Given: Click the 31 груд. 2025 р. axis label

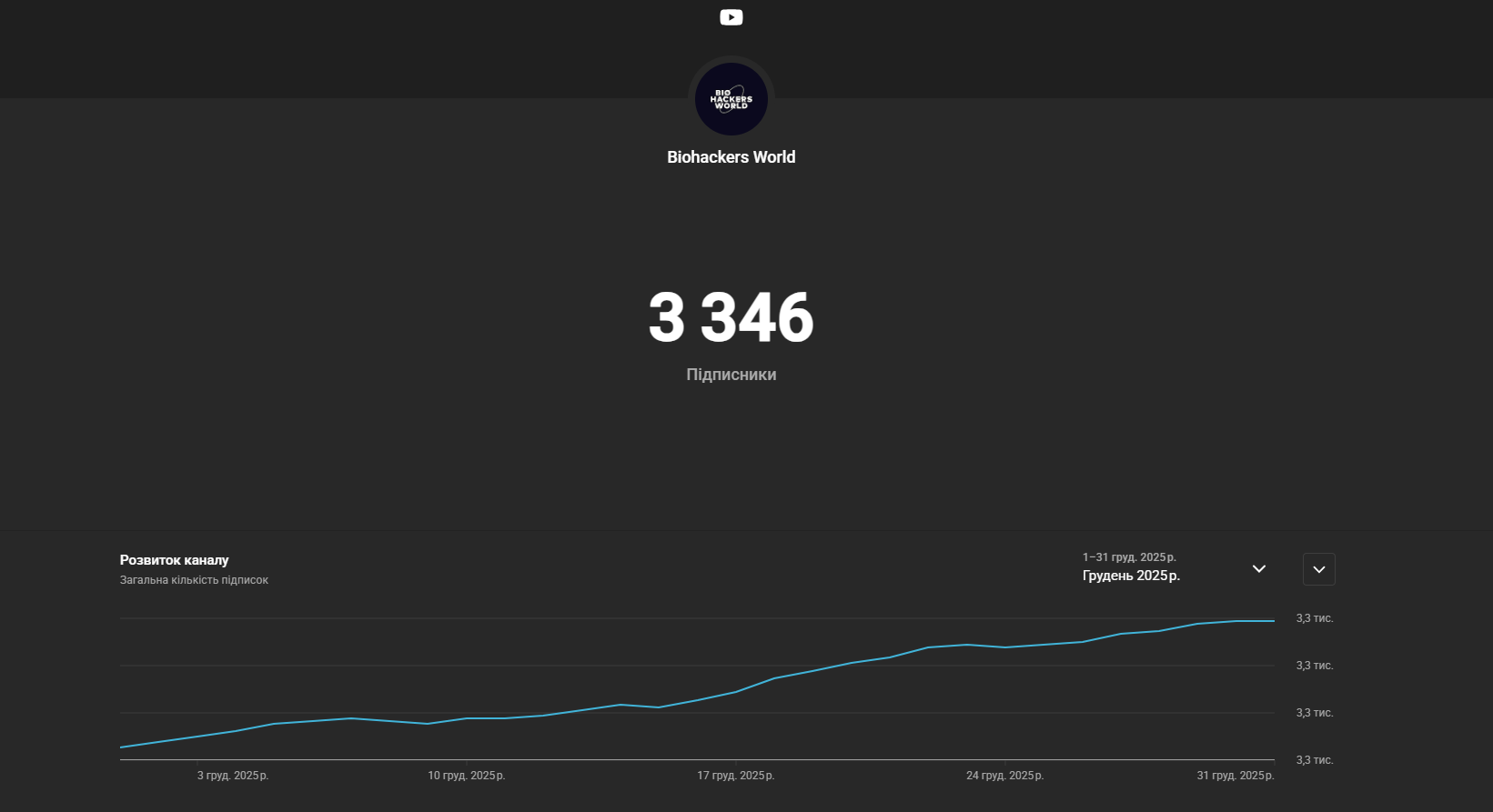Looking at the screenshot, I should coord(1236,776).
